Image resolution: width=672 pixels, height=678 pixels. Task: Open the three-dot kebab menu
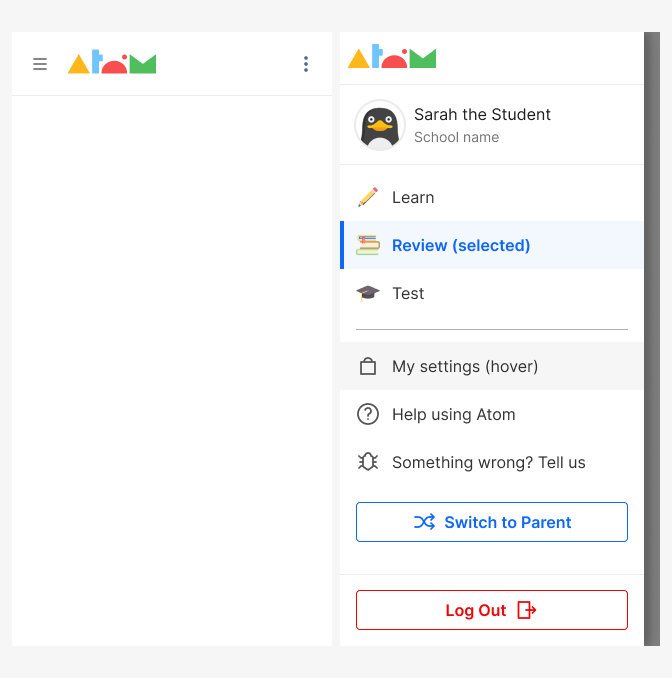click(x=306, y=64)
